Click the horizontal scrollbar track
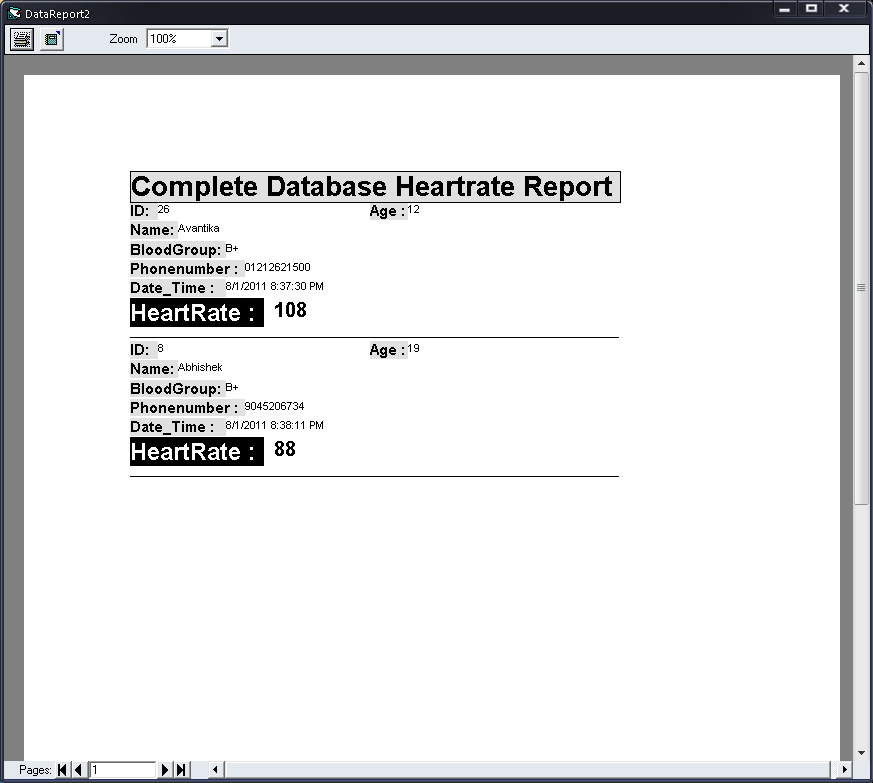Image resolution: width=873 pixels, height=783 pixels. pos(528,770)
